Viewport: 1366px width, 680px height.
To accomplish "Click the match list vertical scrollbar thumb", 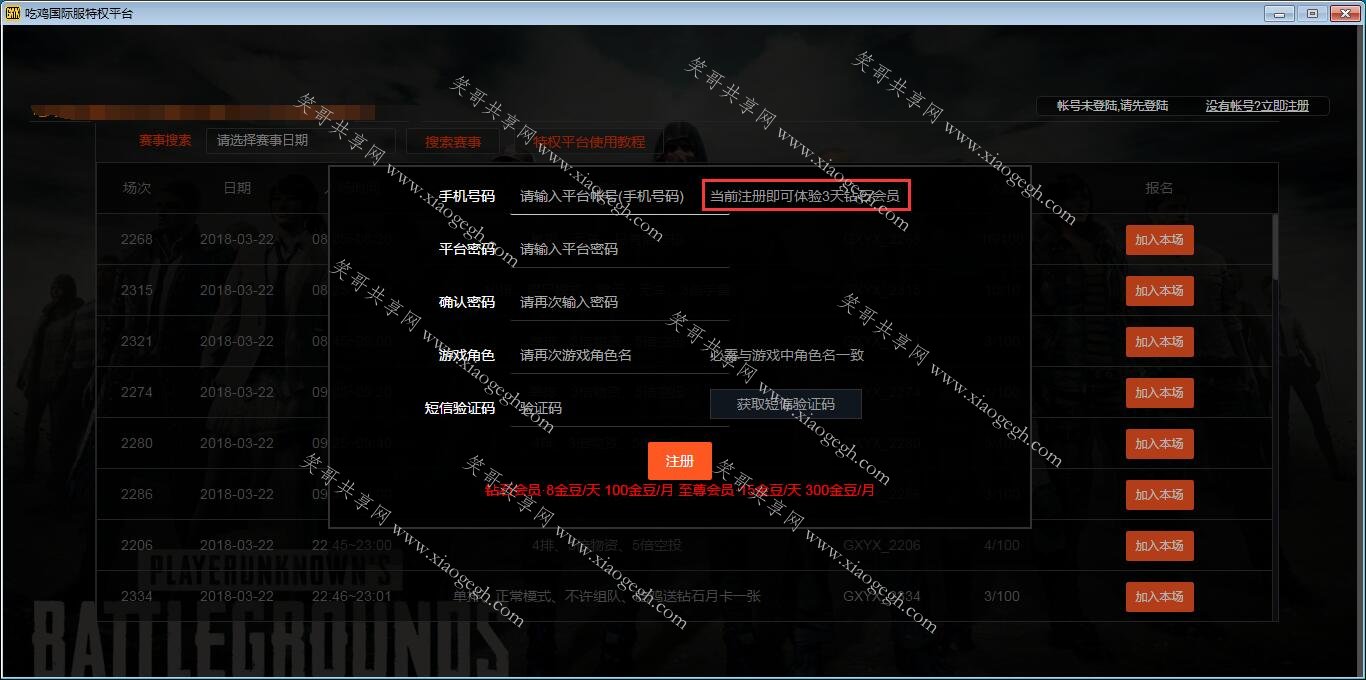I will [1275, 247].
